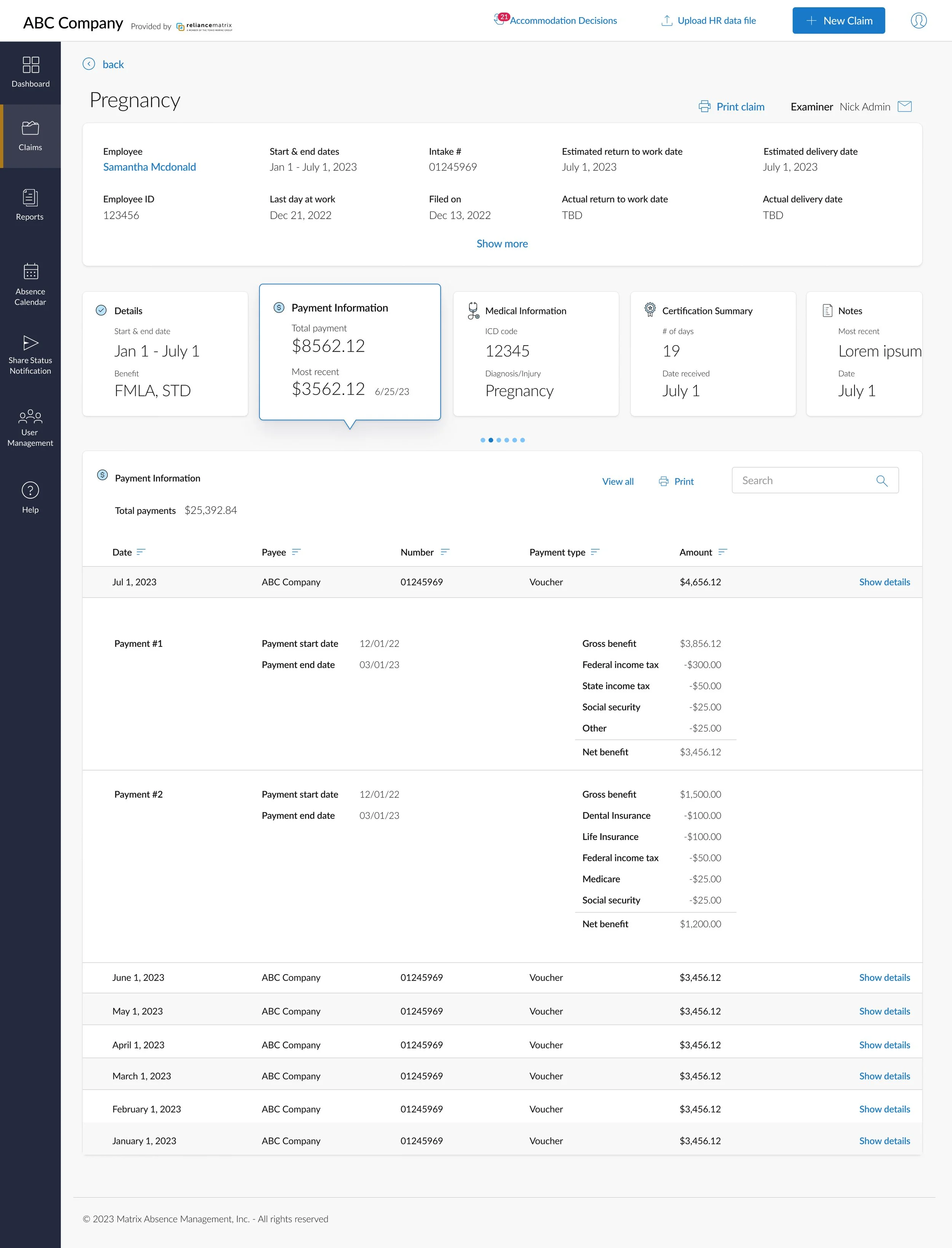This screenshot has height=1248, width=952.
Task: Open Reports from the sidebar
Action: tap(30, 198)
